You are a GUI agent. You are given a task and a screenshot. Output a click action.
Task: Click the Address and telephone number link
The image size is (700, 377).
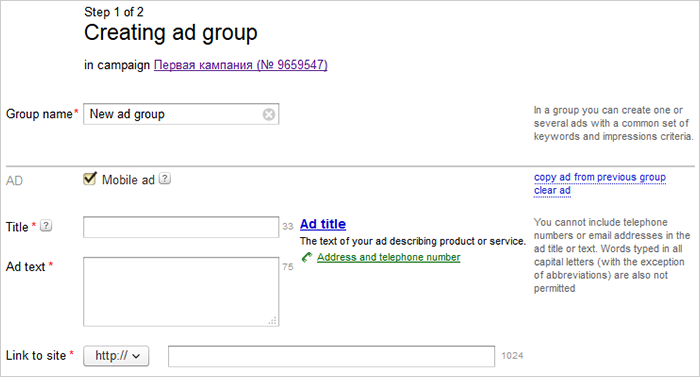388,257
